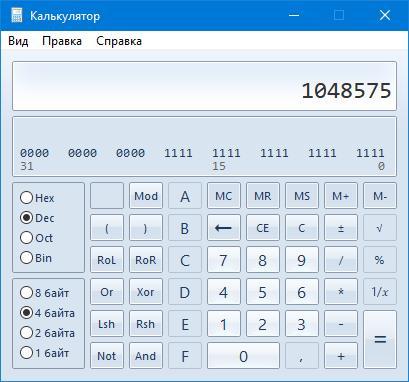Click the decimal comma button
The height and width of the screenshot is (382, 409).
click(x=302, y=356)
